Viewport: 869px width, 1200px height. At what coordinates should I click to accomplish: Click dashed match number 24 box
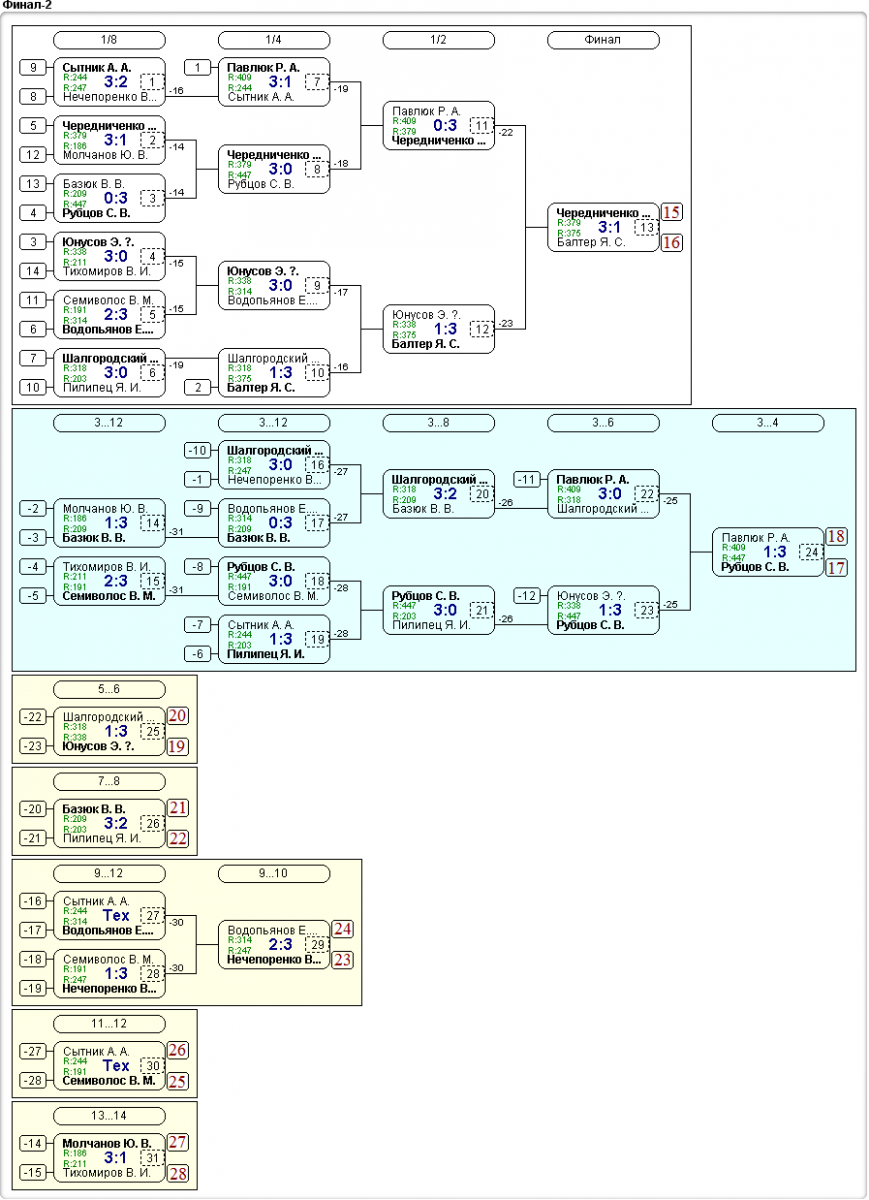click(x=810, y=552)
